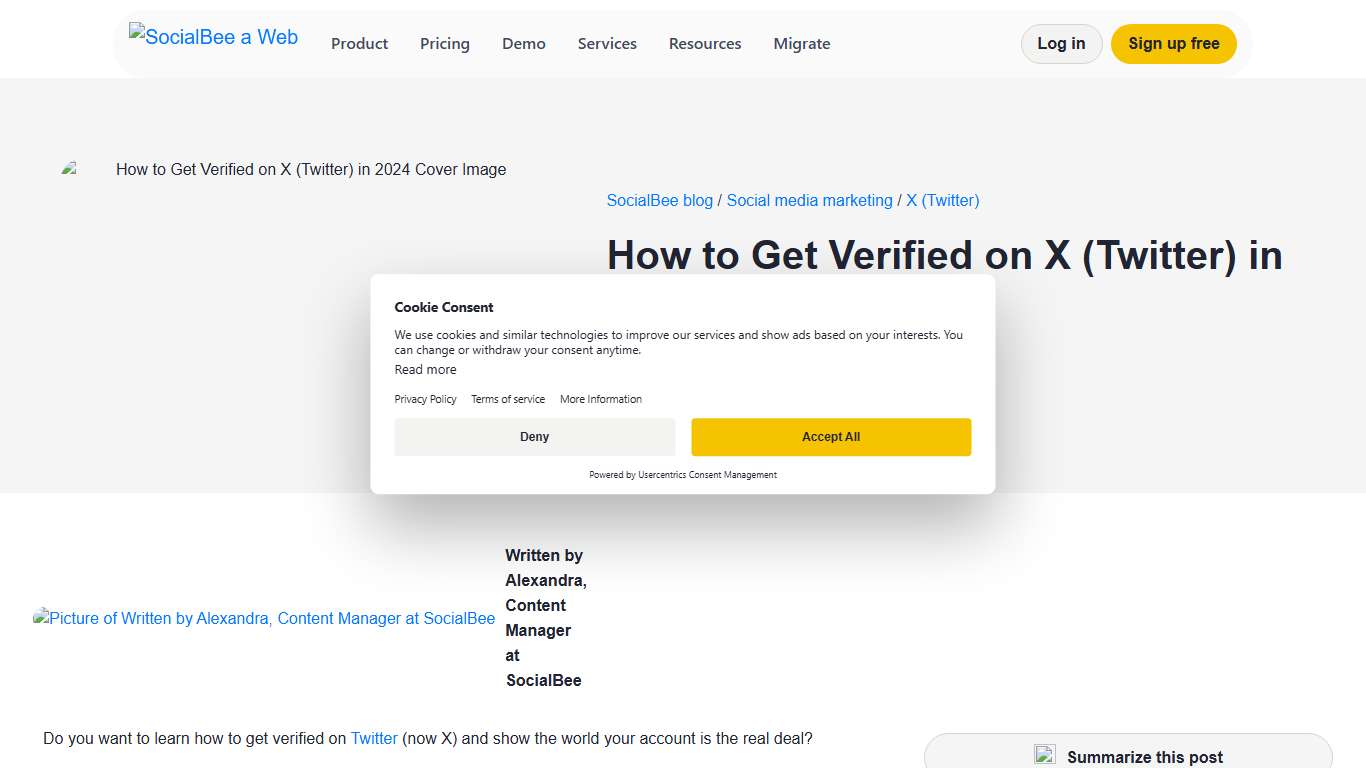Expand cookie details via Read more
The height and width of the screenshot is (768, 1366).
pyautogui.click(x=425, y=369)
